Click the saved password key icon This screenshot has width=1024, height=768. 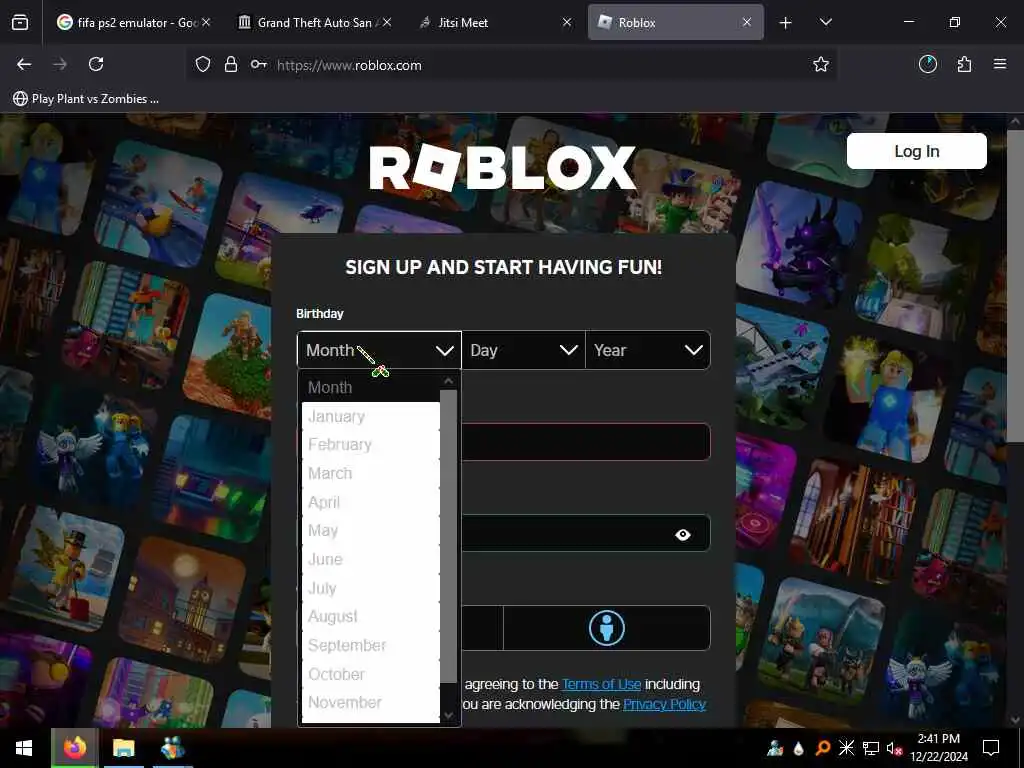click(x=259, y=65)
